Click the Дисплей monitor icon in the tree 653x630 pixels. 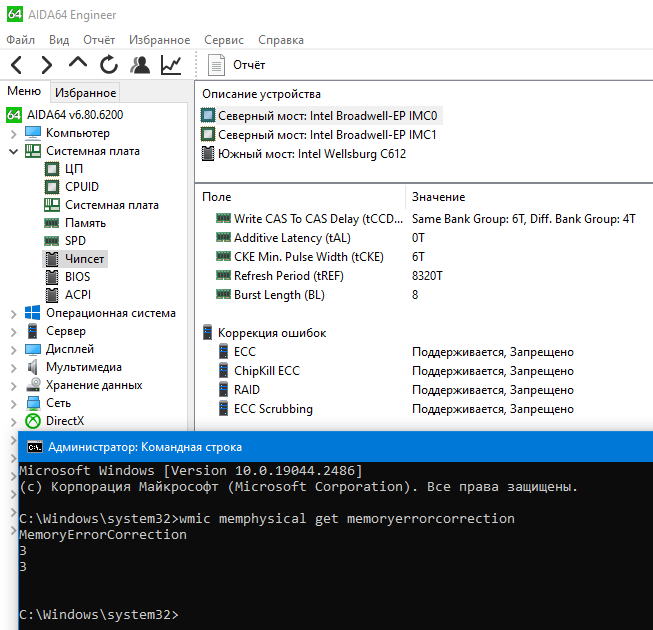[33, 349]
